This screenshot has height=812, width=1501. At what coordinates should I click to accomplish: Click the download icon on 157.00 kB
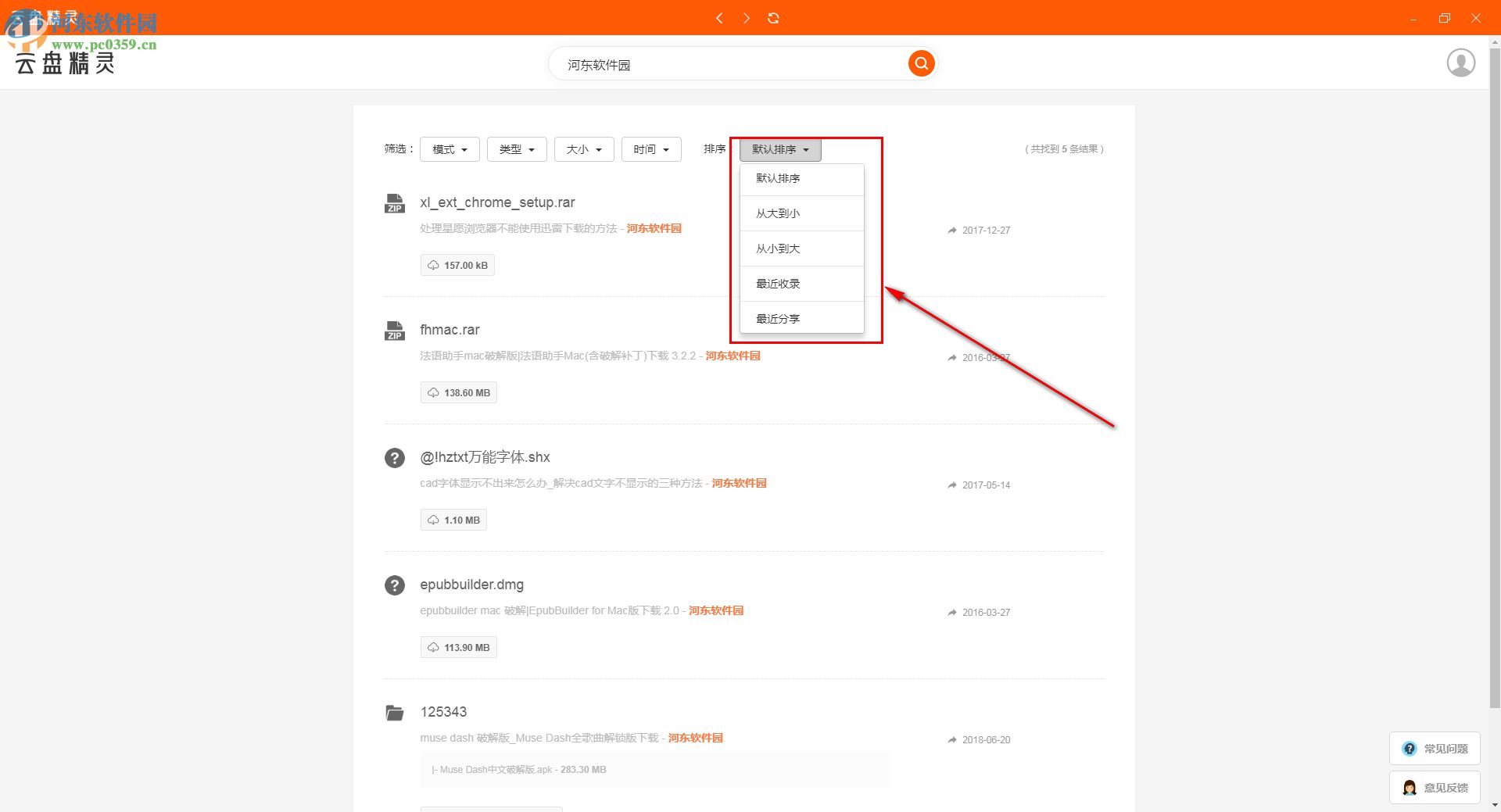434,265
